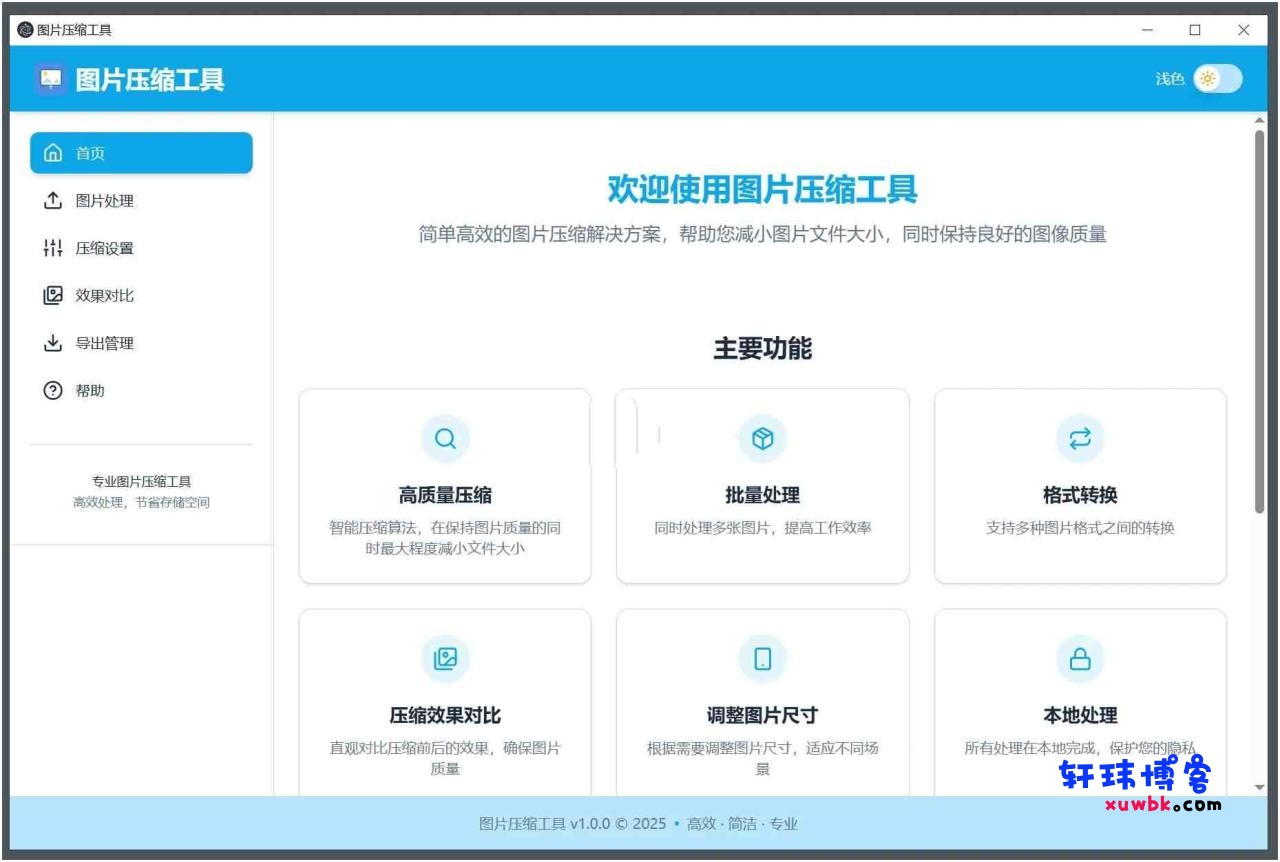Select 效果对比 in the sidebar
The image size is (1280, 862).
click(x=141, y=295)
